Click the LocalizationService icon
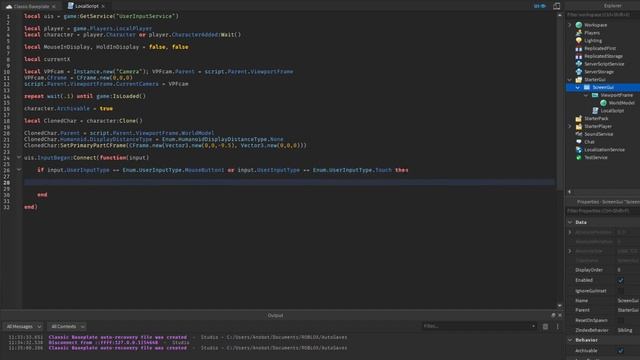Viewport: 640px width, 360px height. [578, 150]
